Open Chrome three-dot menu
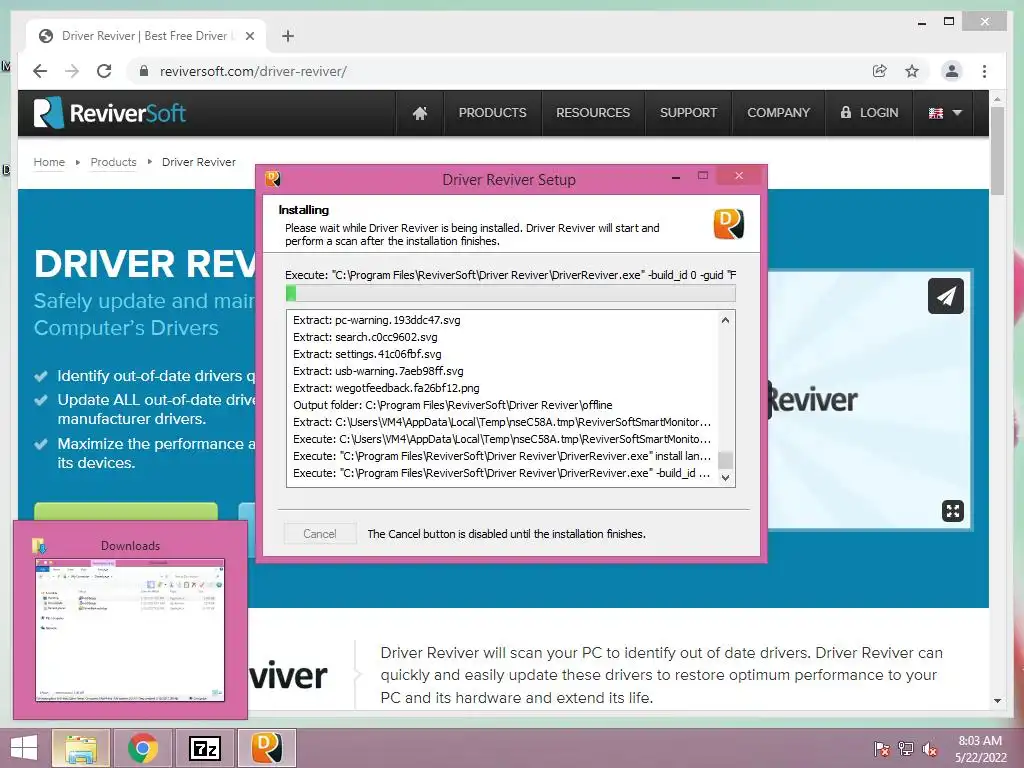 tap(984, 71)
